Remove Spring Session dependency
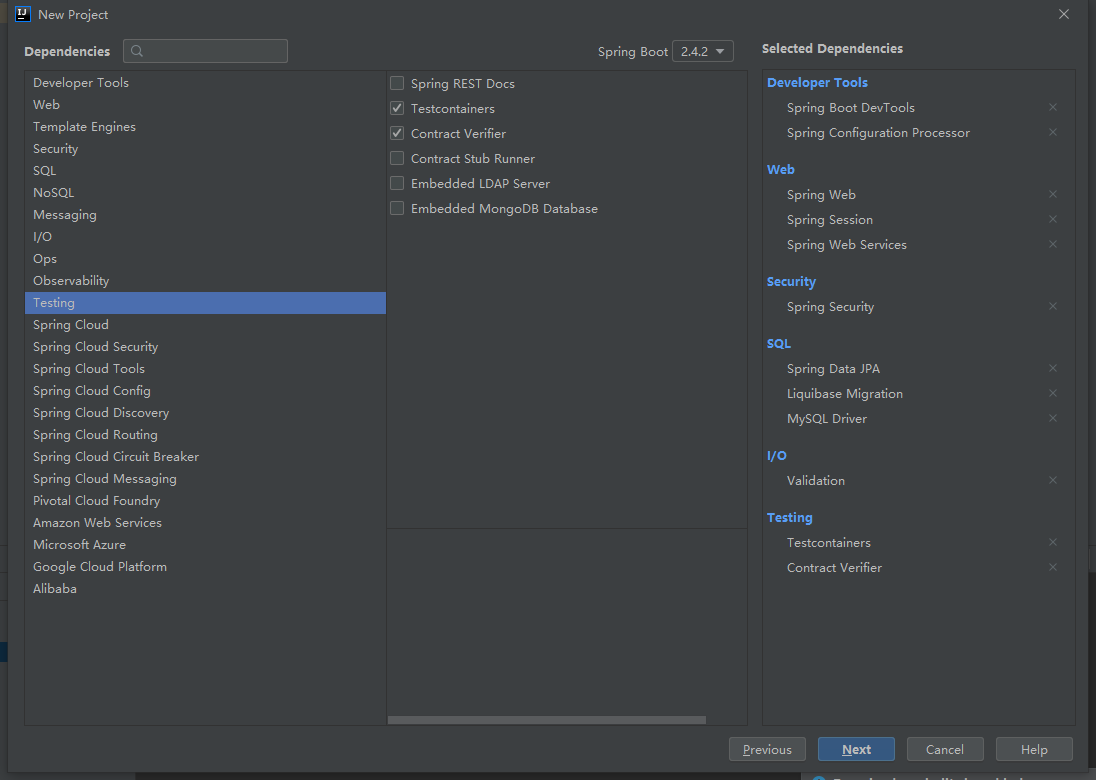This screenshot has height=780, width=1096. click(x=1053, y=219)
